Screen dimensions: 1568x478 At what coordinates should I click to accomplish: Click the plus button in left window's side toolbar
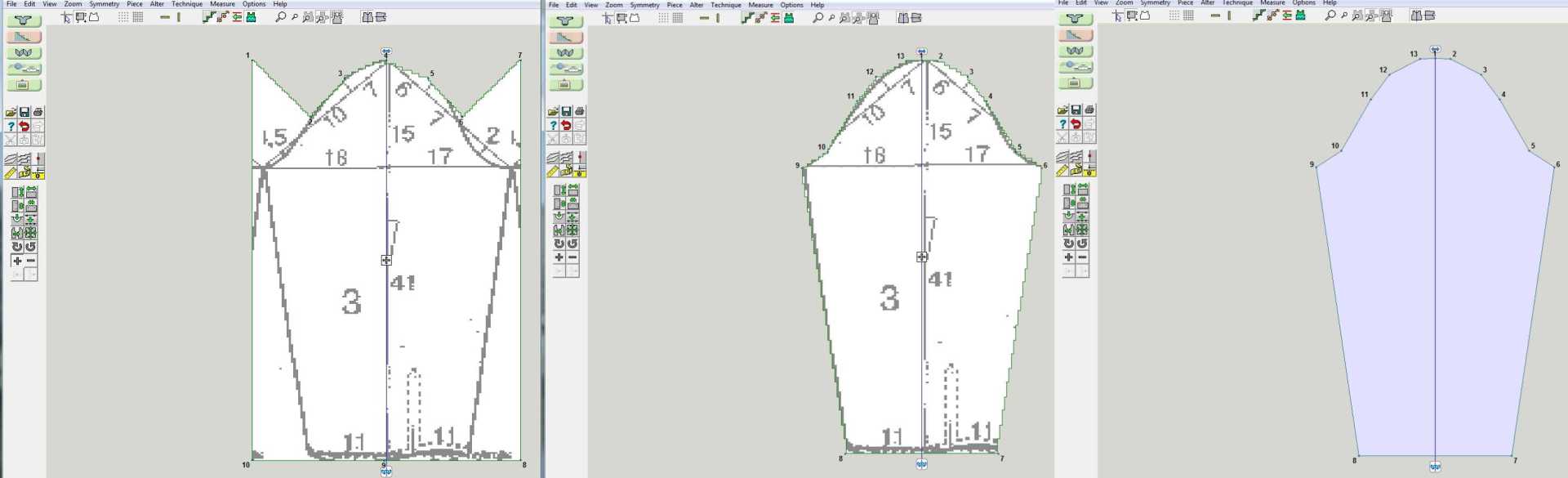click(x=17, y=261)
